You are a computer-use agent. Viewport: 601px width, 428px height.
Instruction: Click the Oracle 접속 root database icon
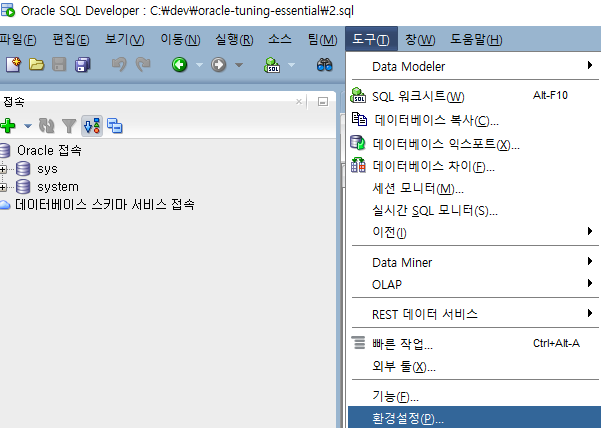click(x=5, y=150)
